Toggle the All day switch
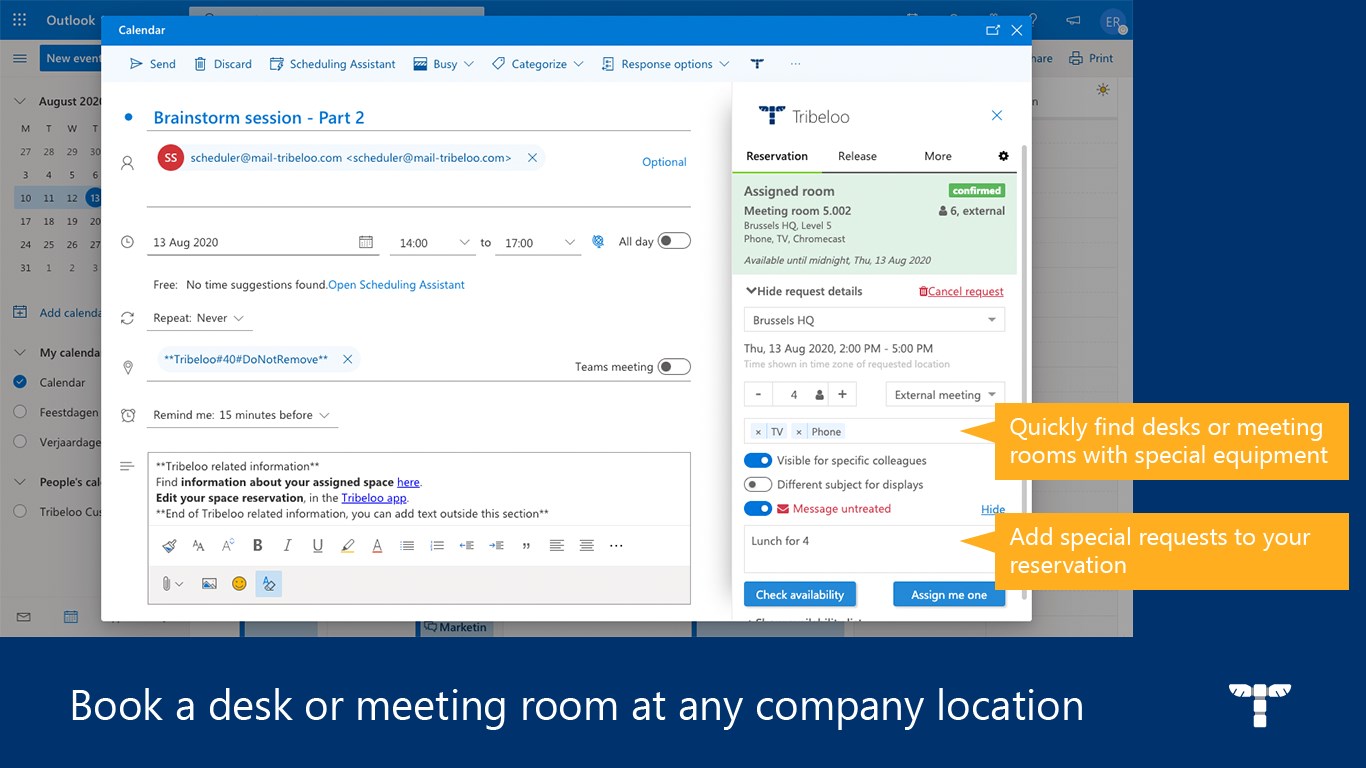Image resolution: width=1366 pixels, height=768 pixels. point(674,241)
